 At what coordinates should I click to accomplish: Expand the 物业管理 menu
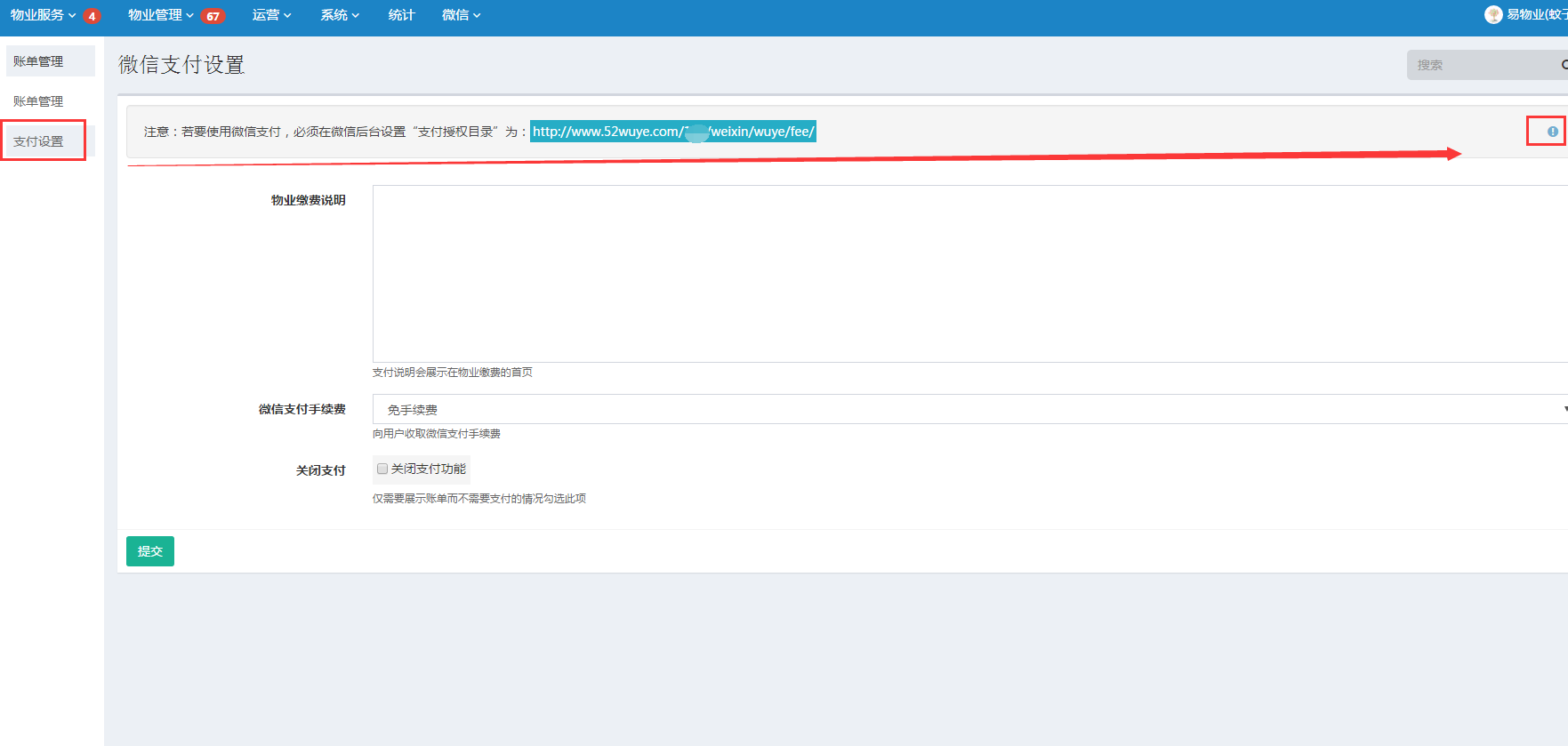[160, 15]
